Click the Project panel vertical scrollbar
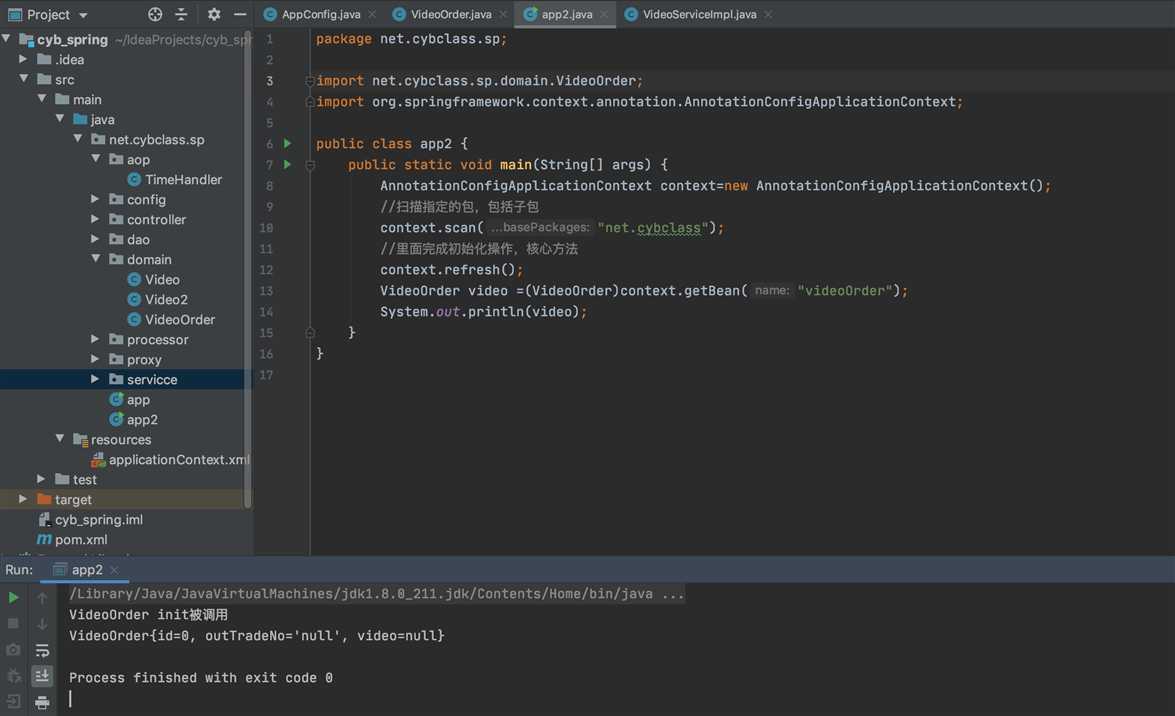The image size is (1175, 716). pos(247,270)
